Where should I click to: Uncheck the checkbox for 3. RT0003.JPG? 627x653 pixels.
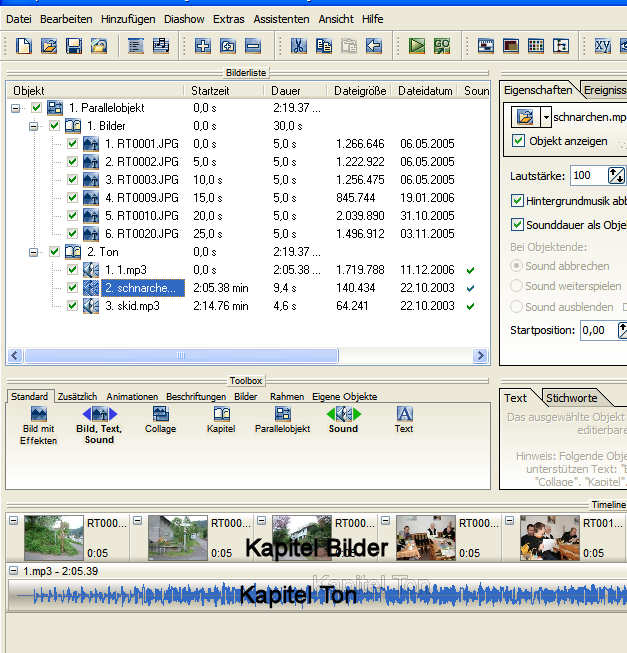pos(72,180)
